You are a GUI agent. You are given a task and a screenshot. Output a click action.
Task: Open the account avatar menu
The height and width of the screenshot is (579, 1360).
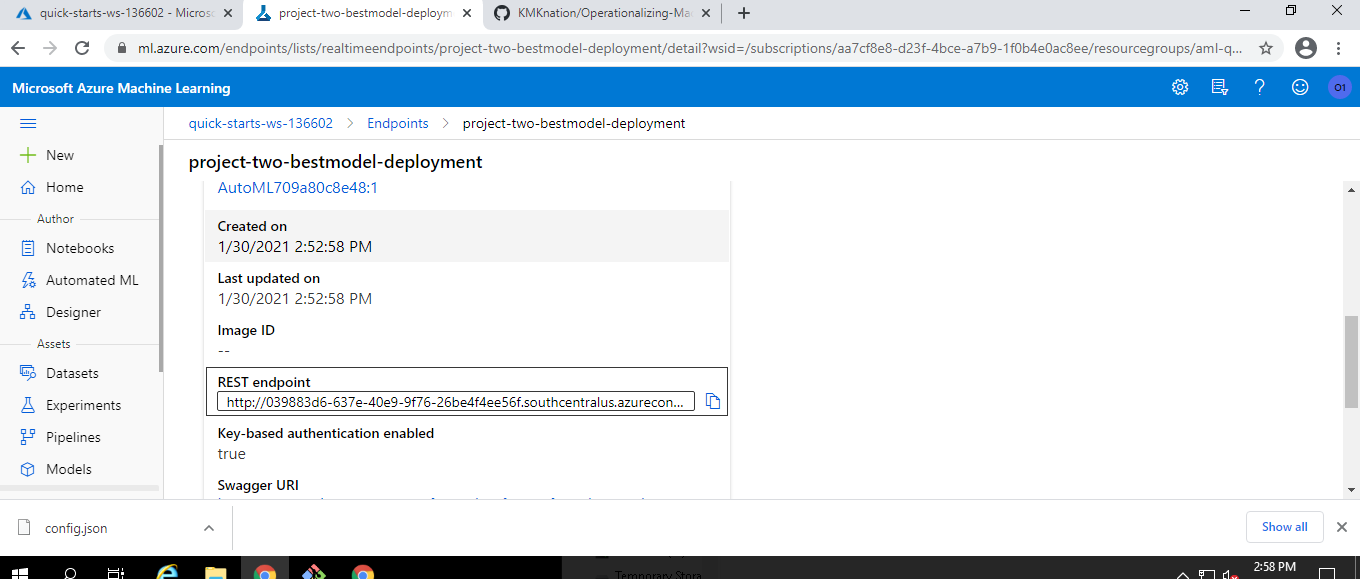pos(1340,87)
